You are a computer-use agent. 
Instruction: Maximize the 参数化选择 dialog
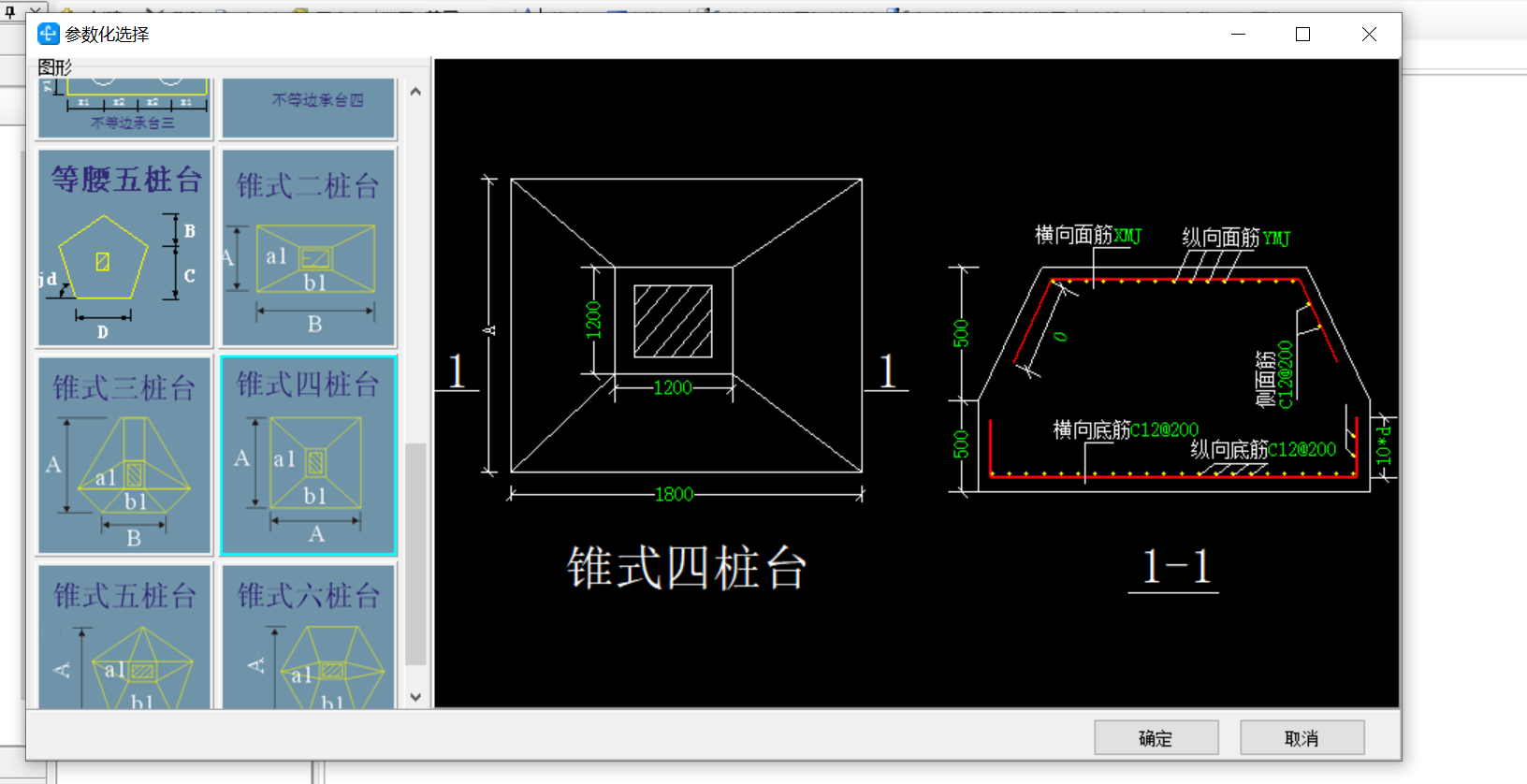pyautogui.click(x=1302, y=34)
